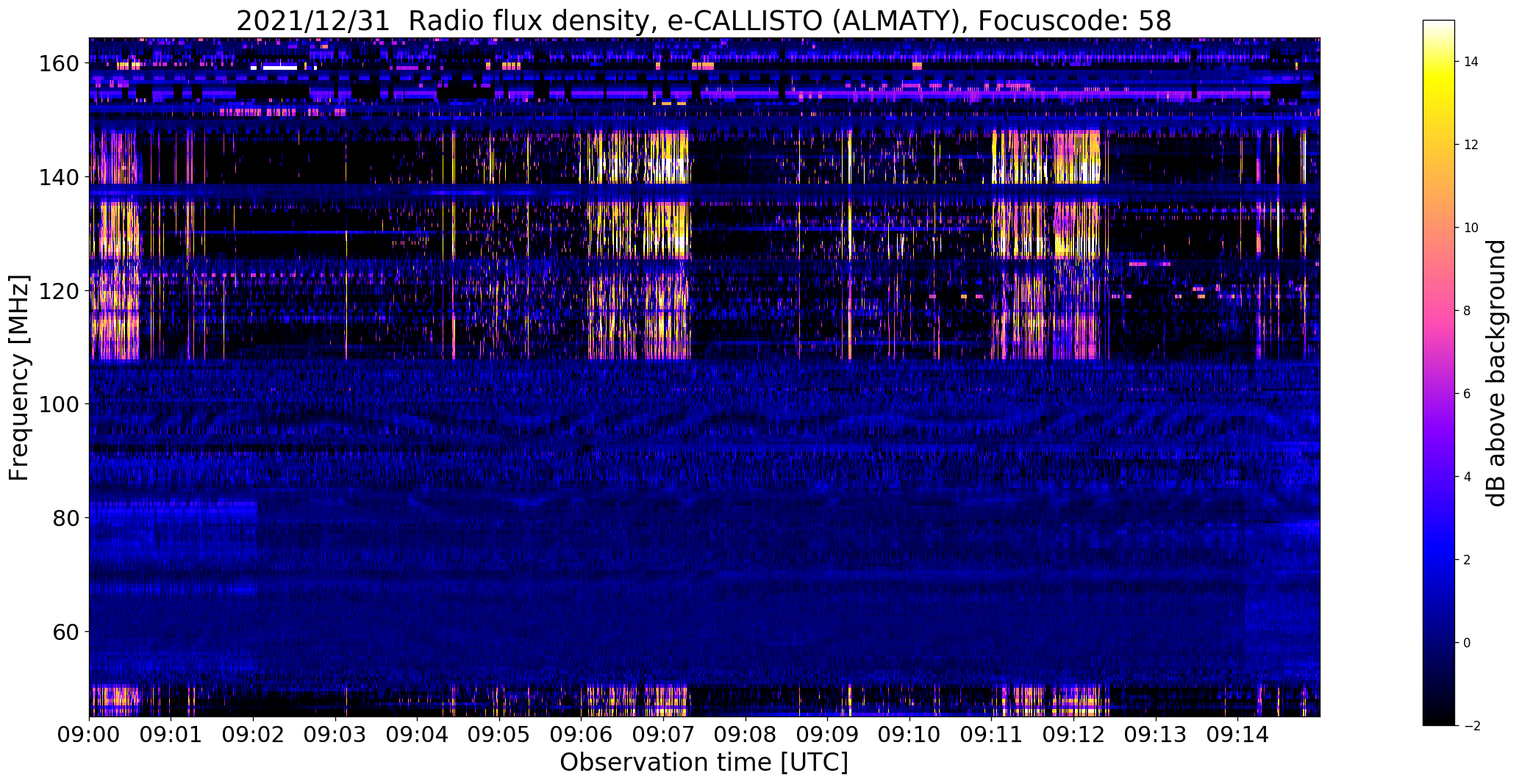
Task: Click the 09:07 time tick label
Action: coord(664,734)
